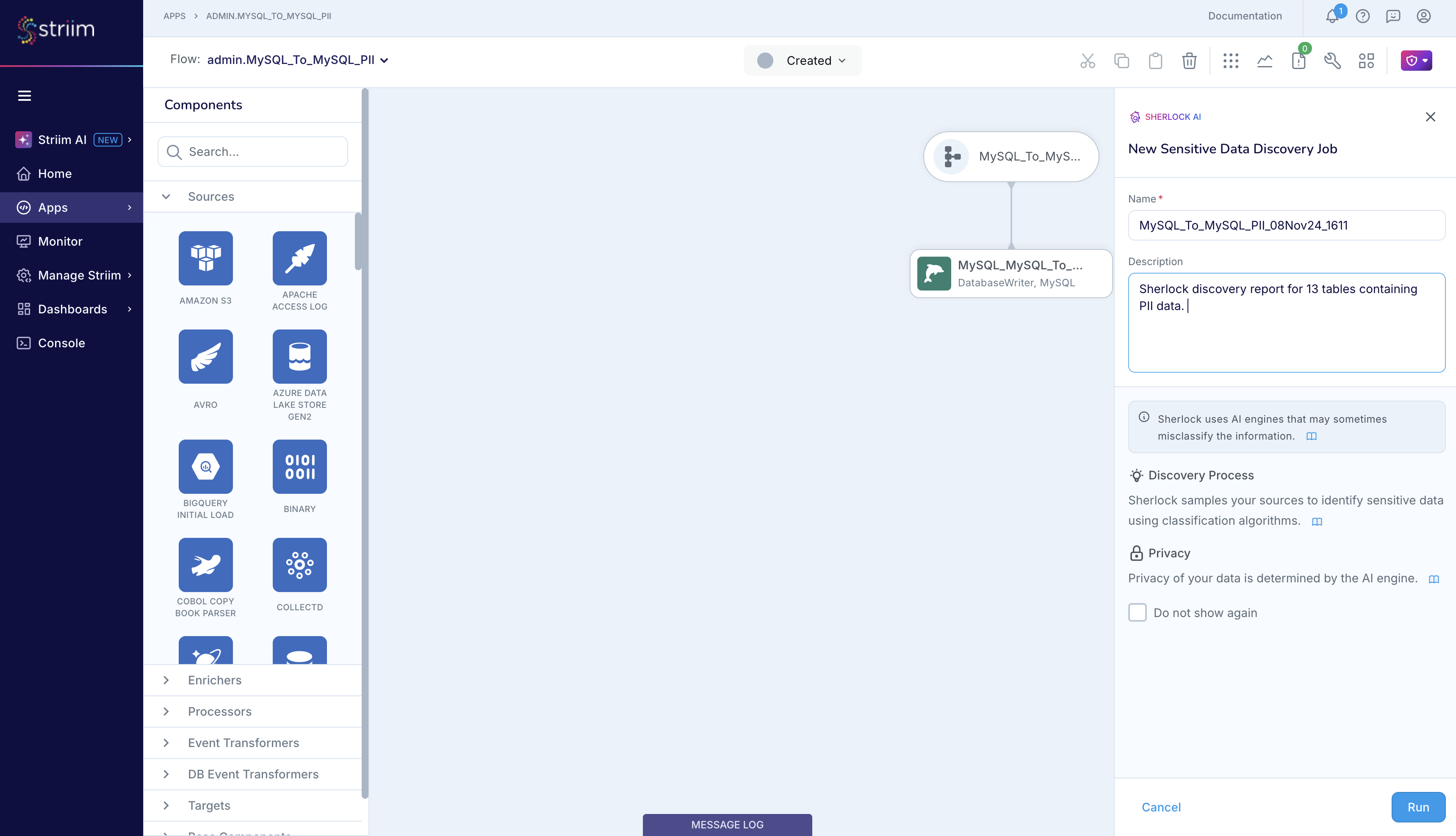Select the Apache Access Log component

(x=299, y=258)
